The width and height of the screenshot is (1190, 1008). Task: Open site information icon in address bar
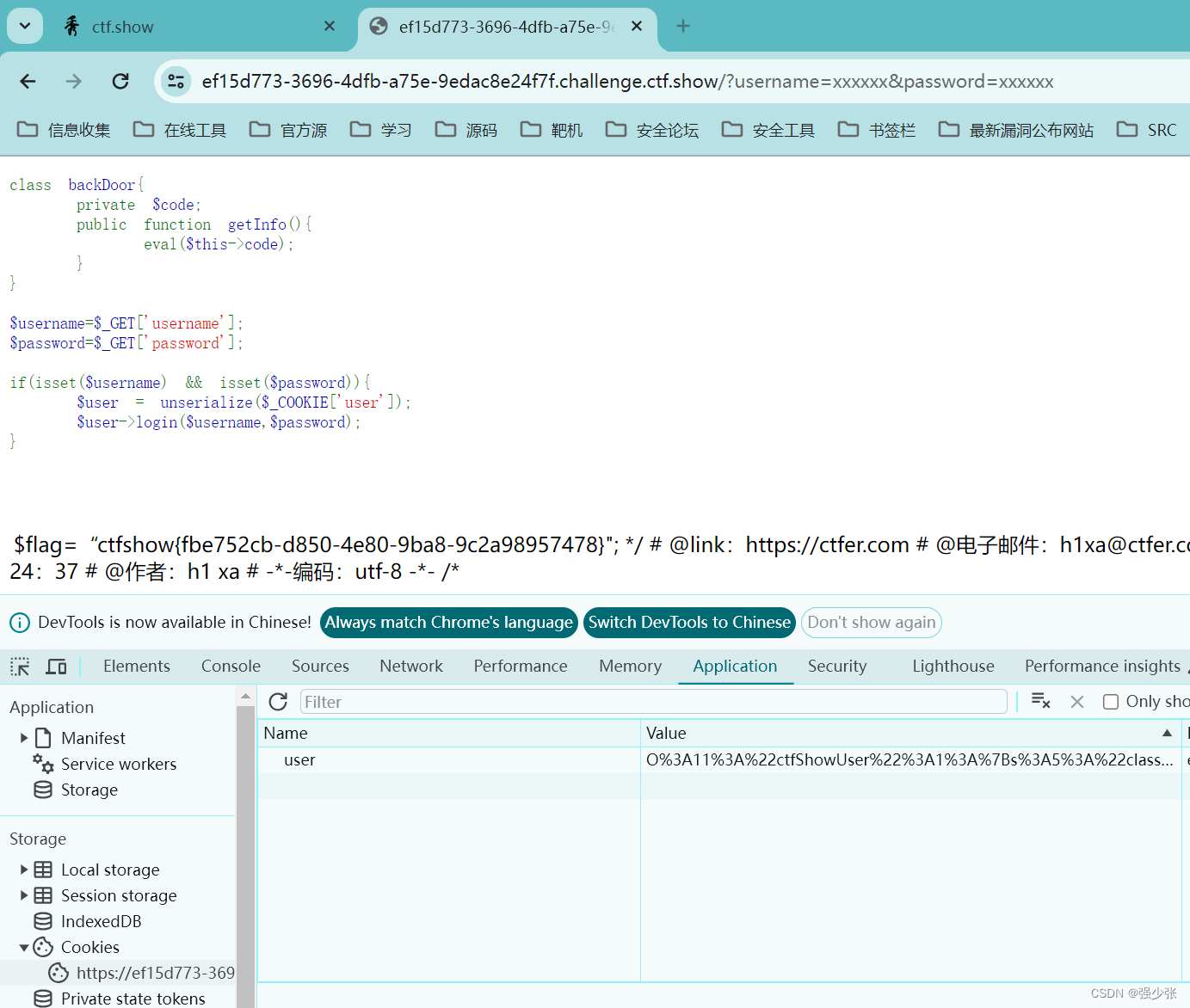coord(176,82)
